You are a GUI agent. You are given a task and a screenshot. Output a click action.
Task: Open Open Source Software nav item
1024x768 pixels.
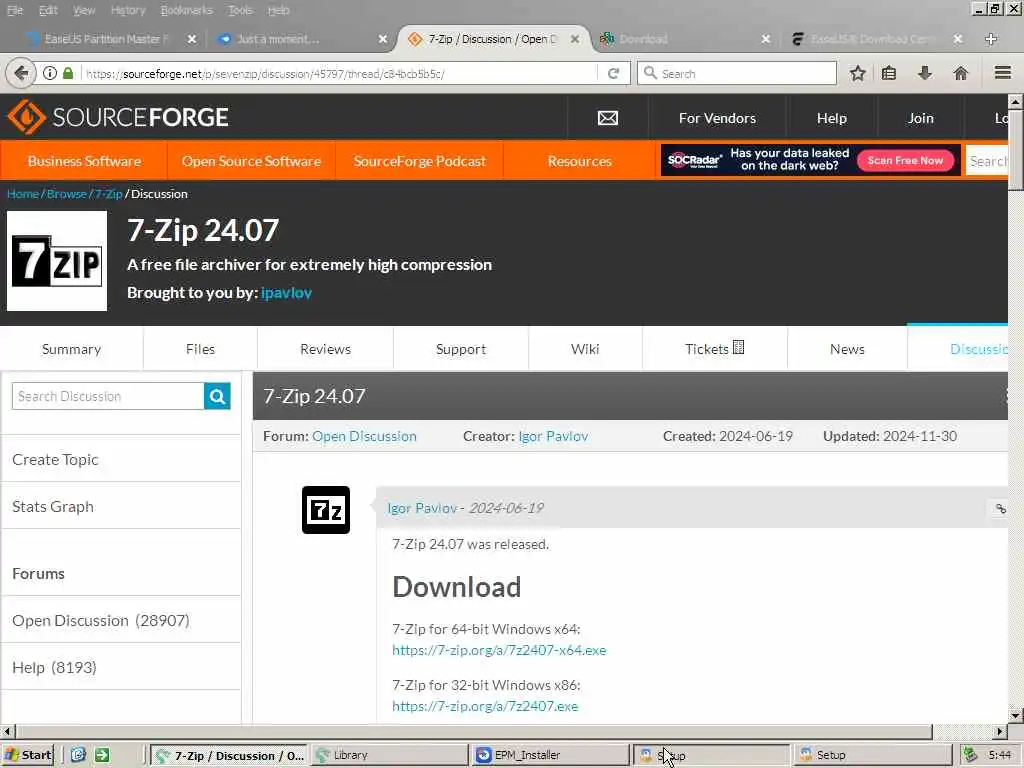tap(251, 161)
